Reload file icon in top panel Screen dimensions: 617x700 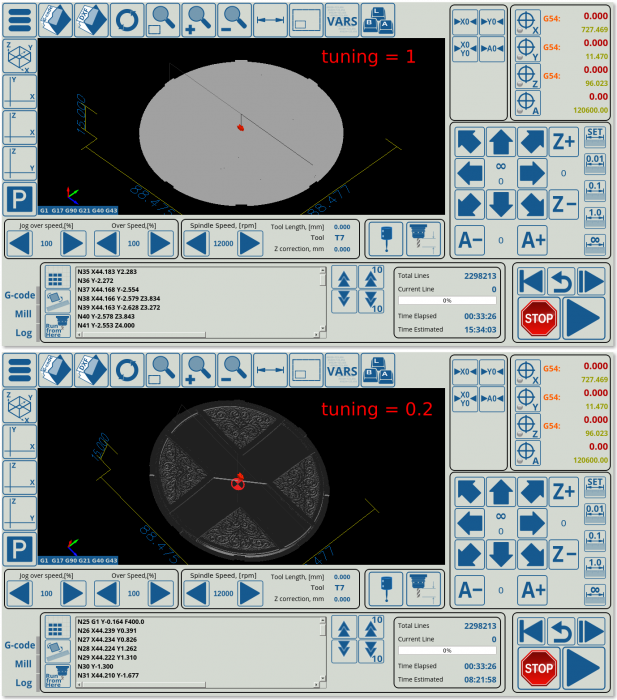click(127, 20)
